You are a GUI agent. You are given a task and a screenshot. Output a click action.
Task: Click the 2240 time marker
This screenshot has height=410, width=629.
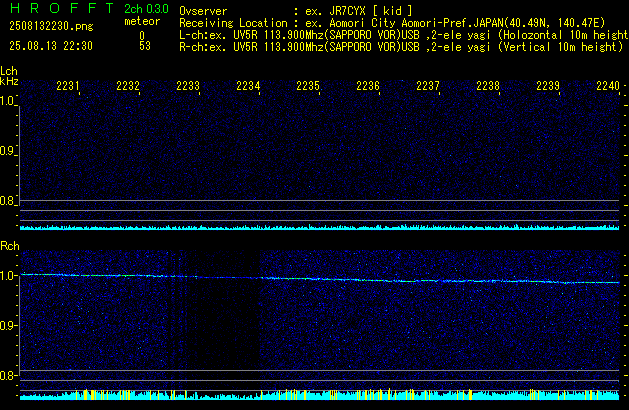[x=608, y=86]
